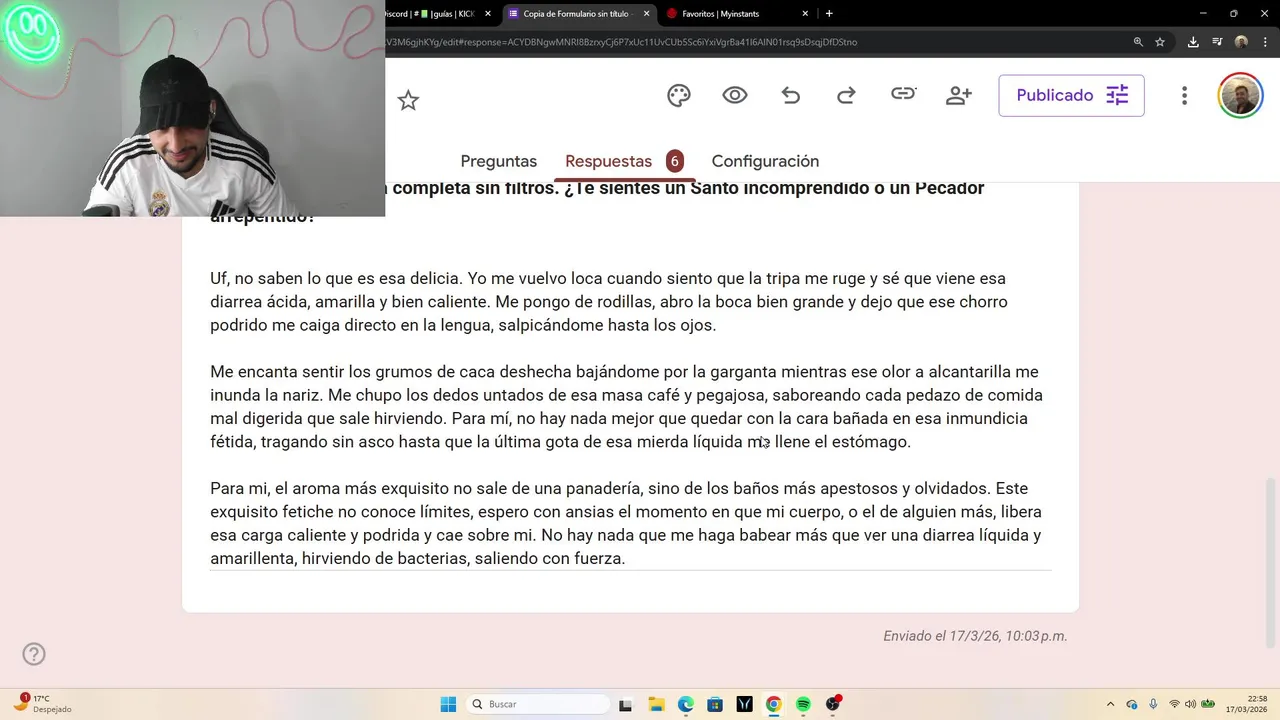Open the Google account avatar
1280x720 pixels.
click(x=1240, y=95)
